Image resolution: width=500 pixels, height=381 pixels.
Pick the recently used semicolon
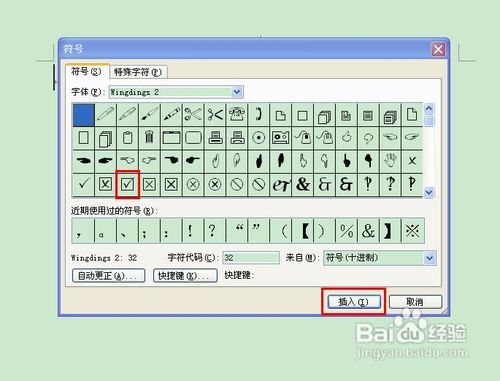point(149,231)
